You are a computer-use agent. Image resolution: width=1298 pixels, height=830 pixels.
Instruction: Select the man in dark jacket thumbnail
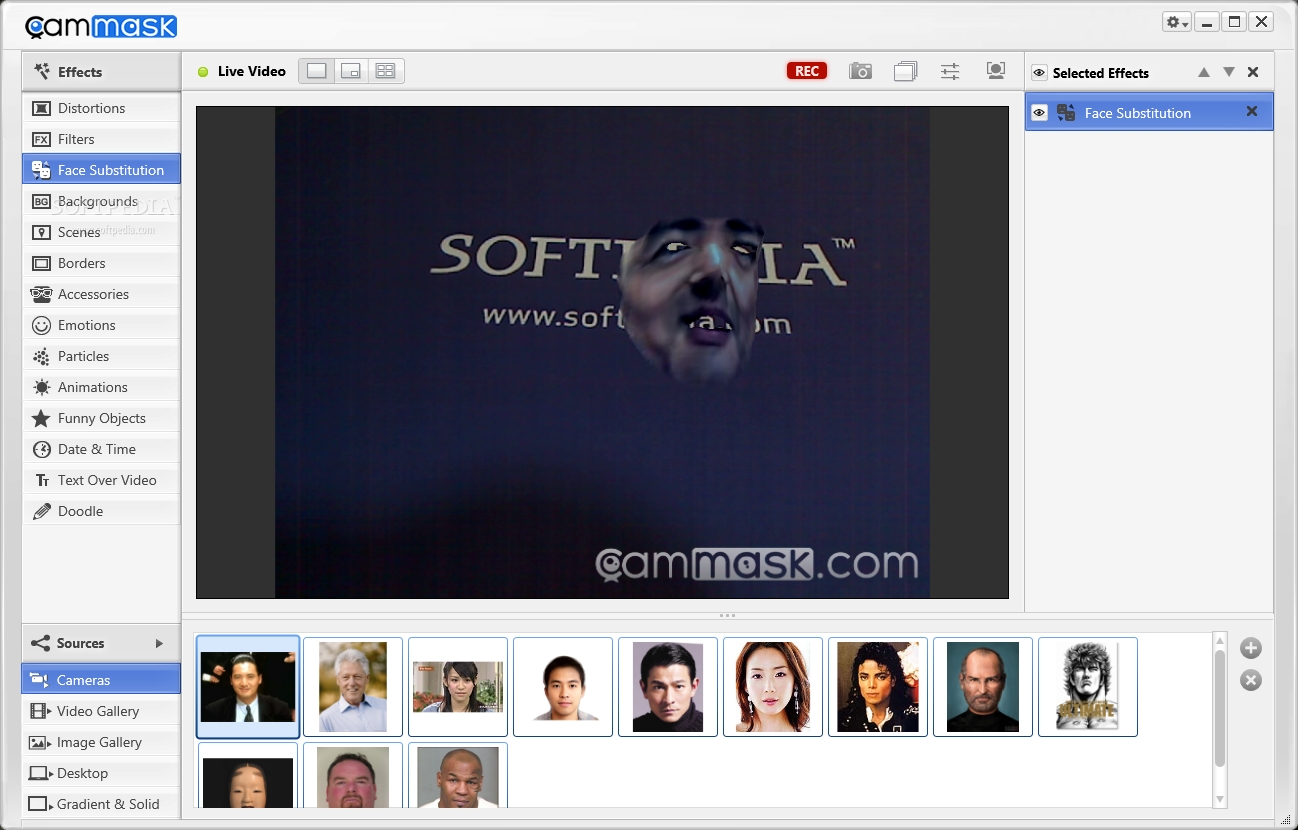point(668,687)
